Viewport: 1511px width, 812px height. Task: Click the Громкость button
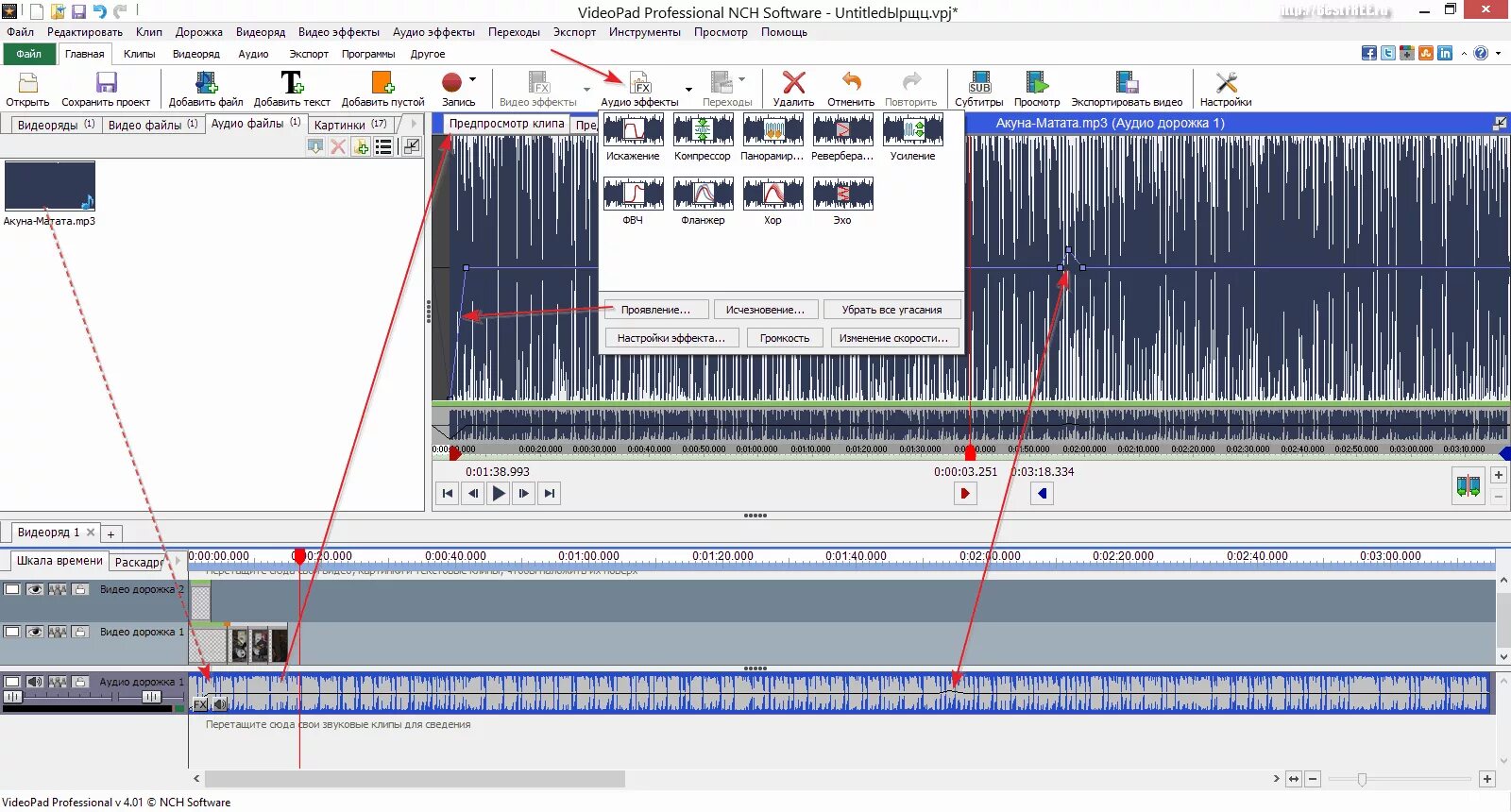pyautogui.click(x=785, y=338)
